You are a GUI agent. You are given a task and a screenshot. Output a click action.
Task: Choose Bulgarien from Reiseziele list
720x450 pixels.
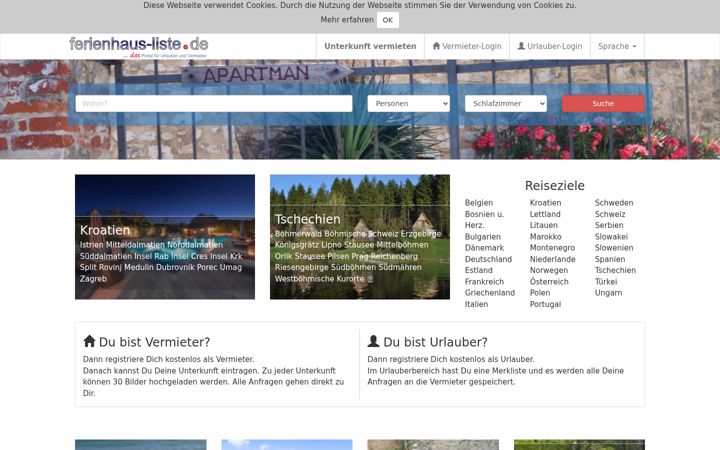483,237
